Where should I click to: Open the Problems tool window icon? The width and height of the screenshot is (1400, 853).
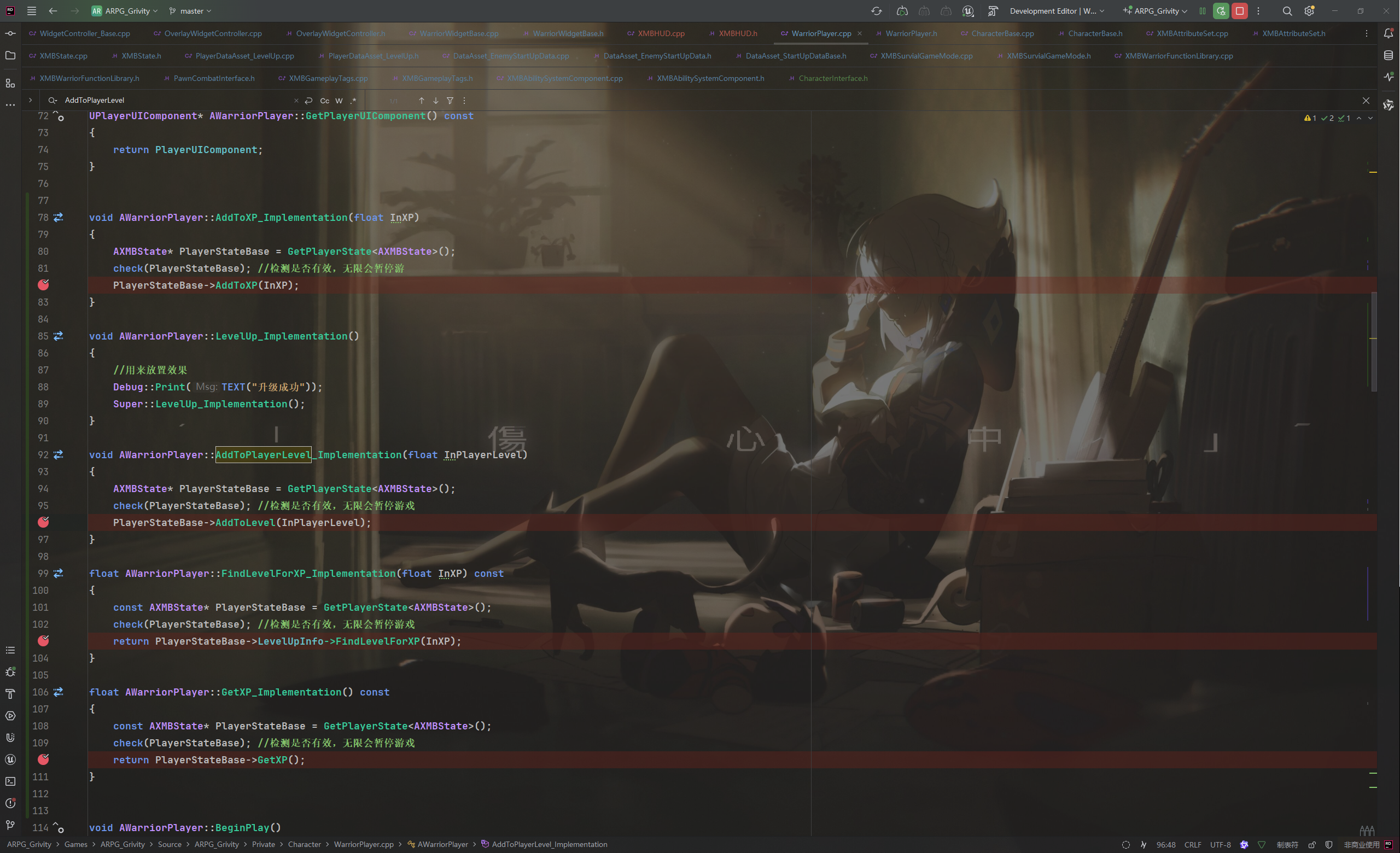[x=10, y=803]
